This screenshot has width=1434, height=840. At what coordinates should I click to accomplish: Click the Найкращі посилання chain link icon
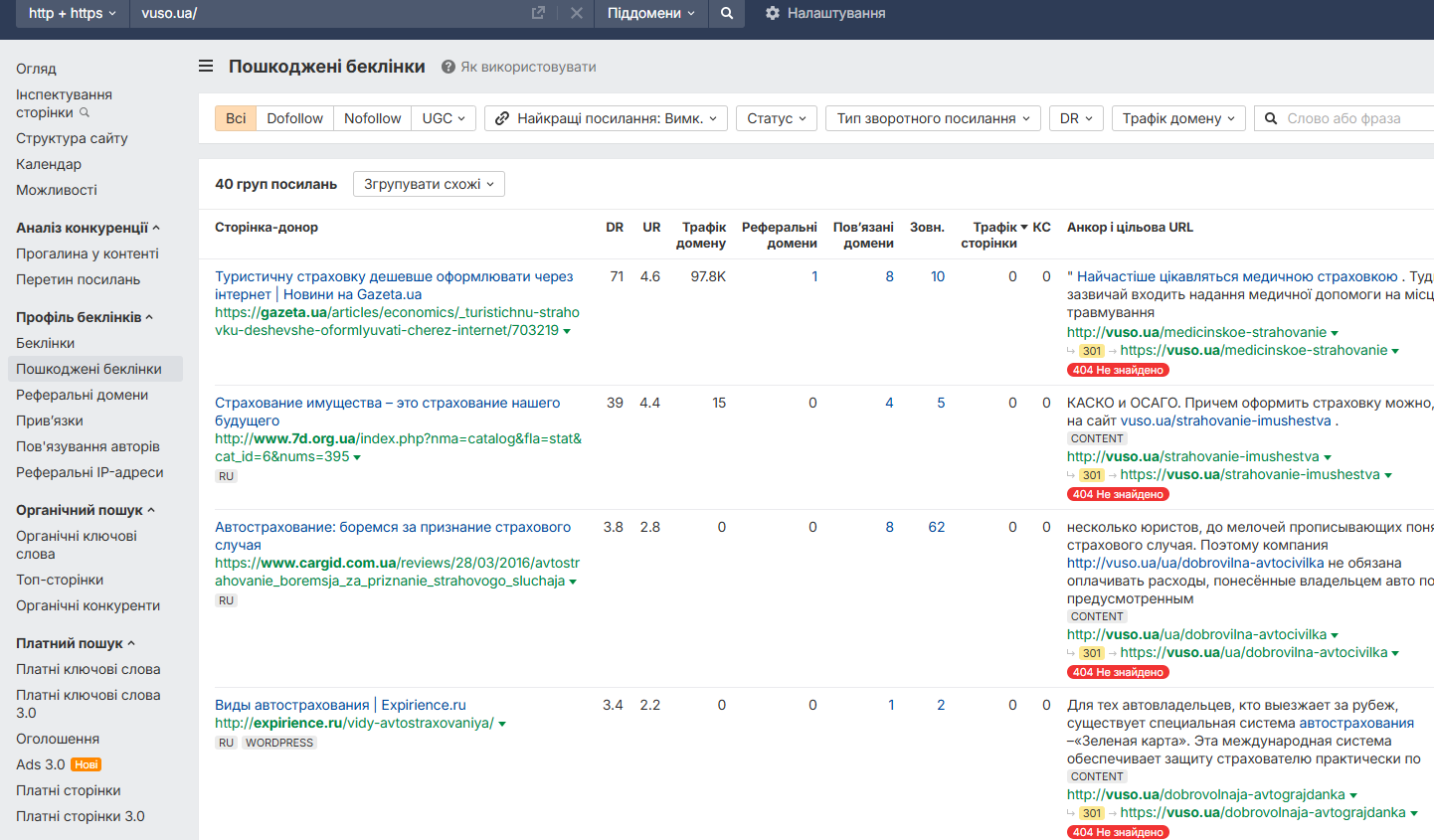(x=502, y=118)
